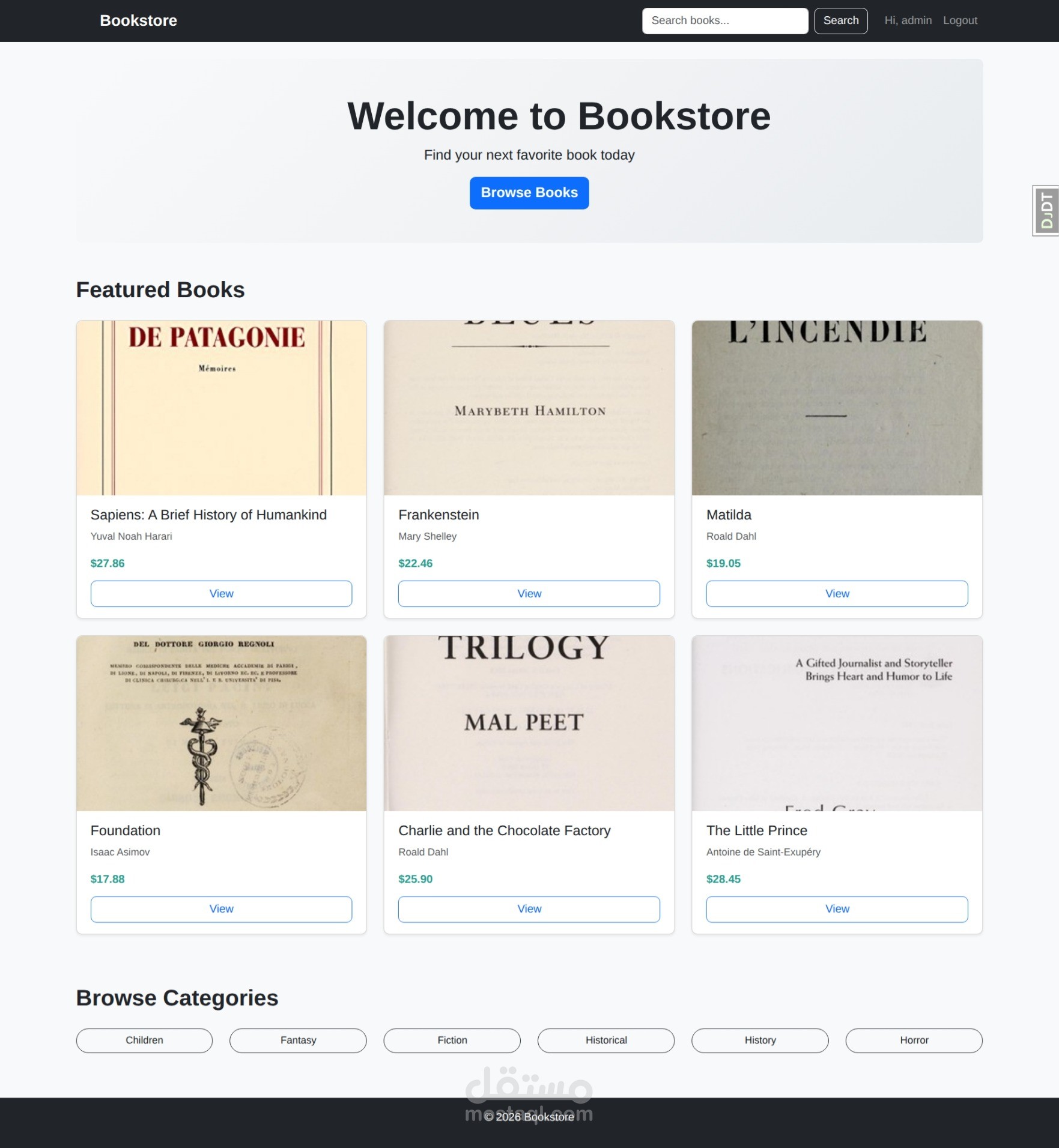Click the Welcome to Bookstore heading
Screen dimensions: 1059x1148
point(559,116)
